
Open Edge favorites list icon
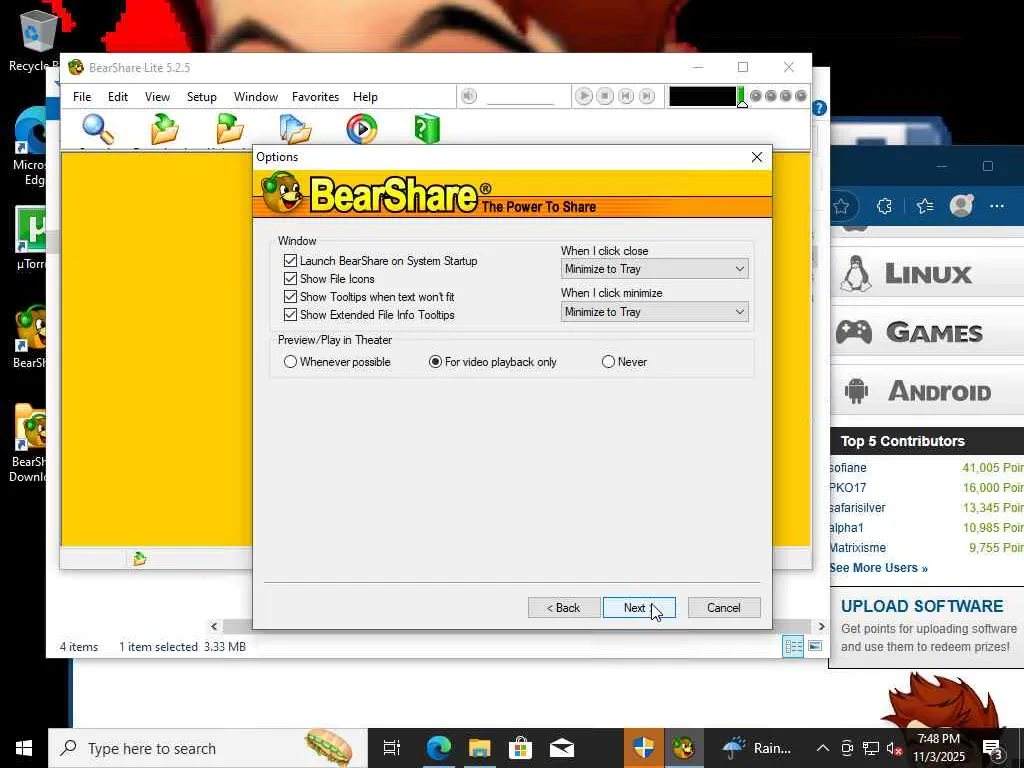[x=925, y=206]
